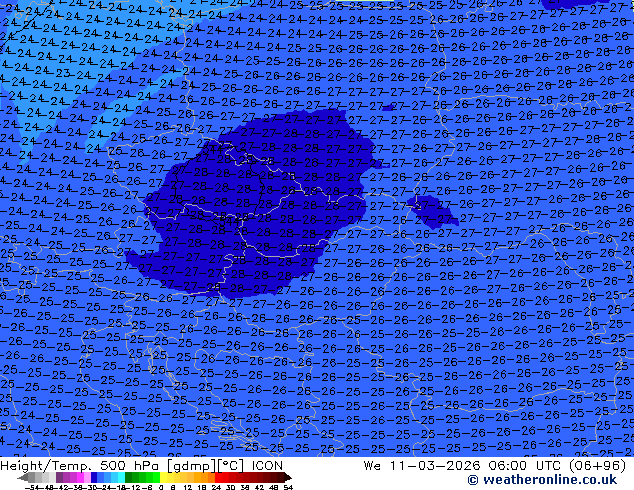Select the yellow 0 legend swatch
Image resolution: width=634 pixels, height=490 pixels.
(163, 477)
